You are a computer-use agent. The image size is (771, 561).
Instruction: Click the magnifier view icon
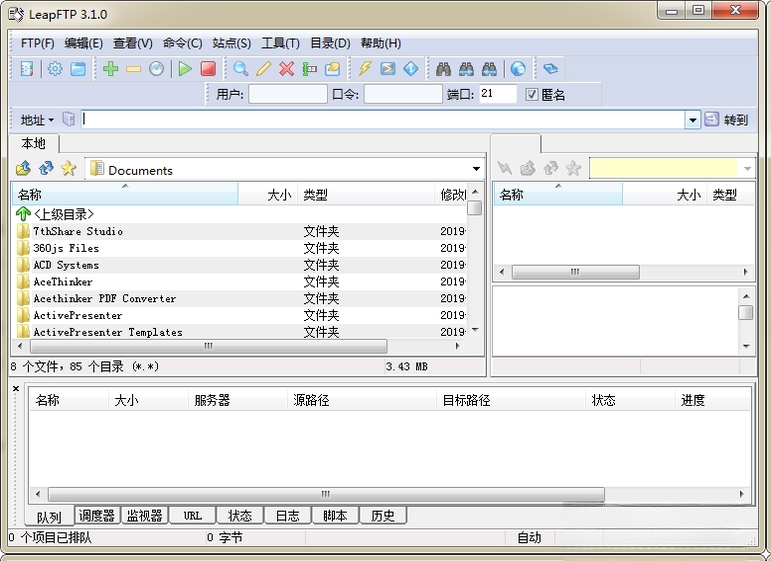pos(240,68)
